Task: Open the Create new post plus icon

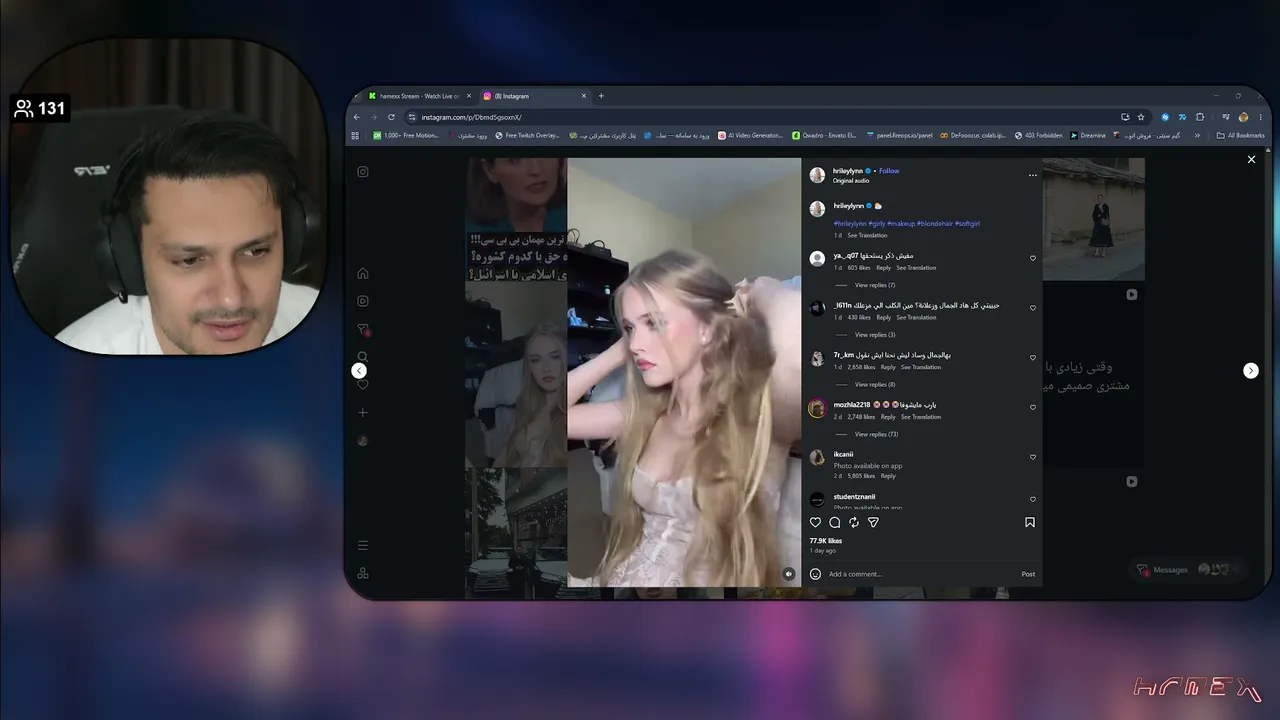Action: (363, 413)
